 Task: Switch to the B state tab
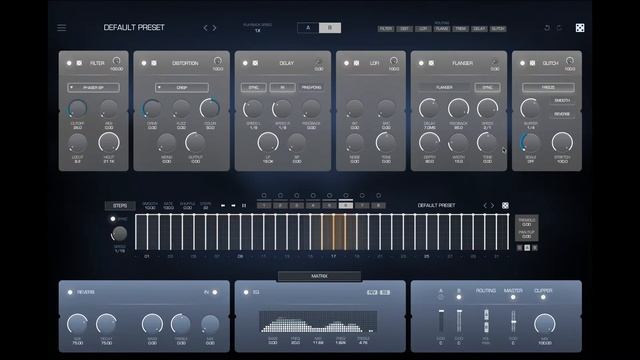pyautogui.click(x=330, y=28)
